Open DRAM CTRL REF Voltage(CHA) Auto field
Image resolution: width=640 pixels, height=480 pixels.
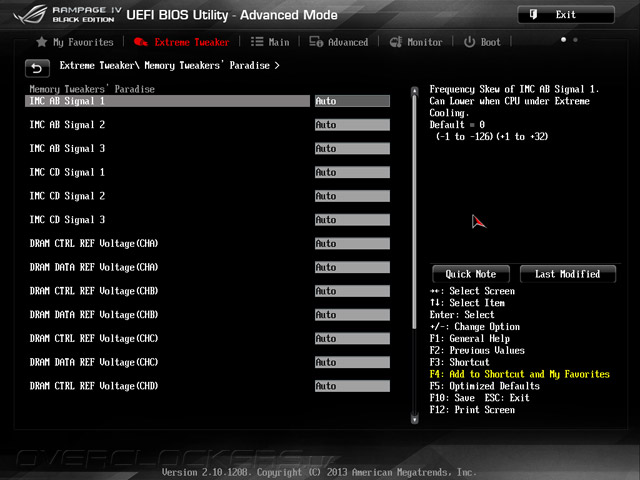(352, 244)
